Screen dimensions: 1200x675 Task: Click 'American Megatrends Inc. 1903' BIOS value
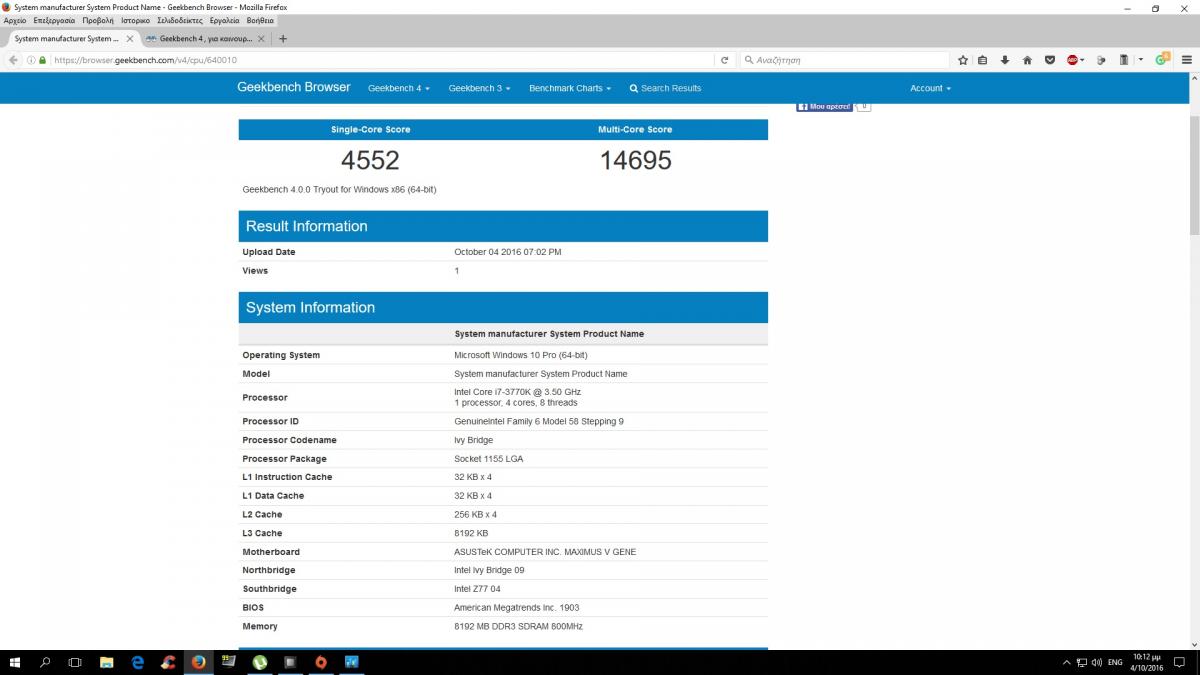(x=517, y=608)
